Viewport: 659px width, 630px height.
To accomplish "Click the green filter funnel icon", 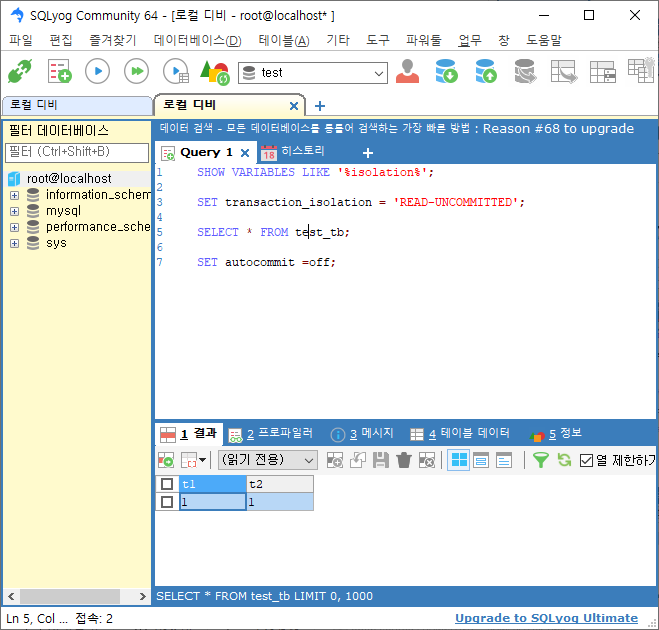I will (540, 461).
